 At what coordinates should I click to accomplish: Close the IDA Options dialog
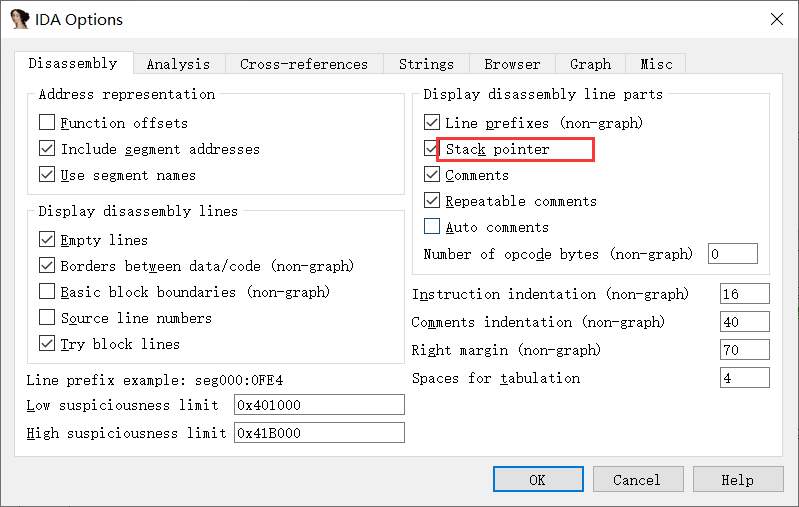coord(777,19)
